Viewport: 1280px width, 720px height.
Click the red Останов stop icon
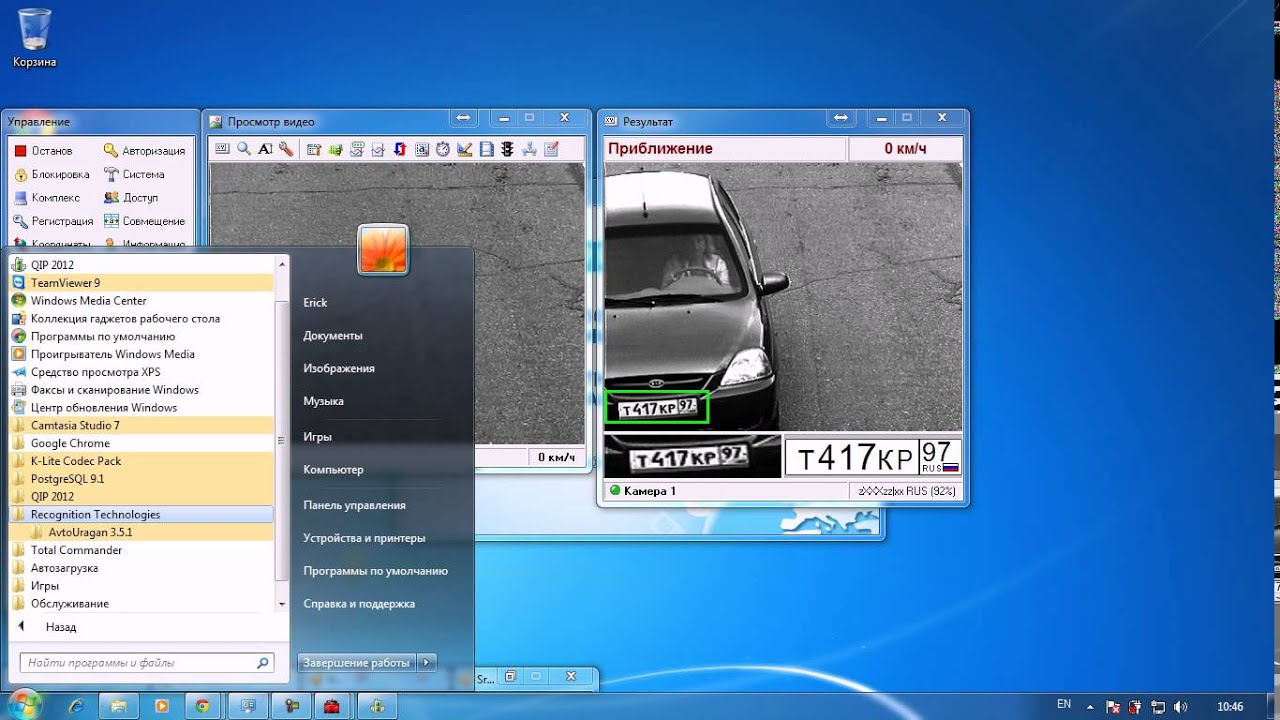tap(20, 151)
